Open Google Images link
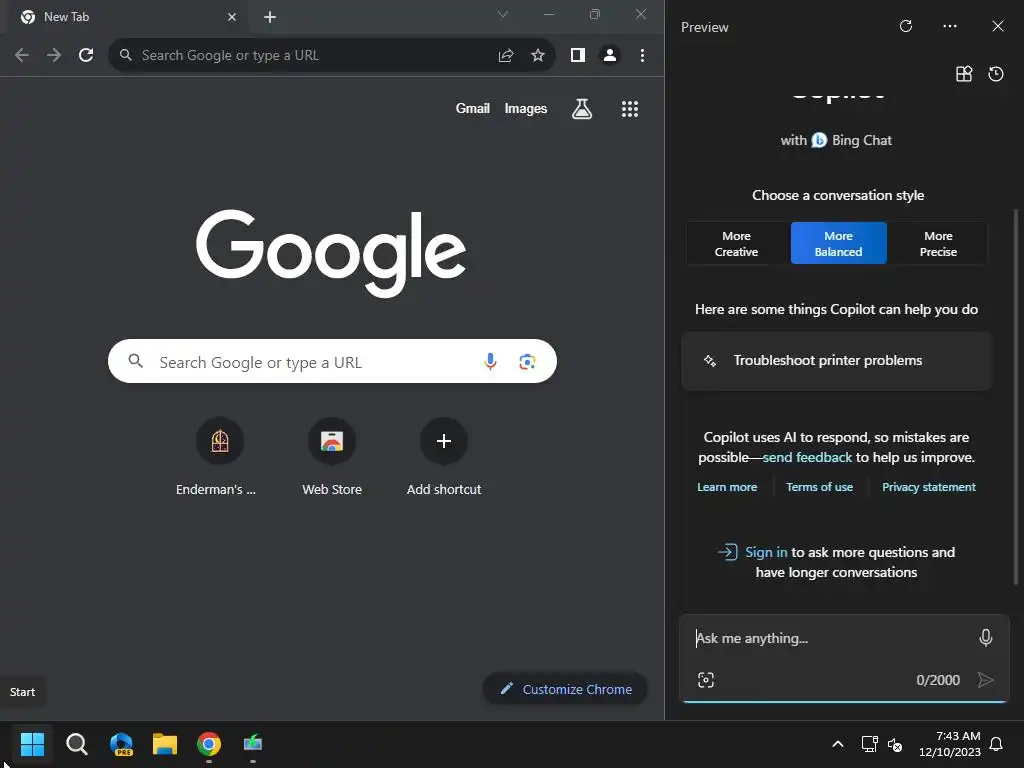The width and height of the screenshot is (1024, 768). pos(526,108)
